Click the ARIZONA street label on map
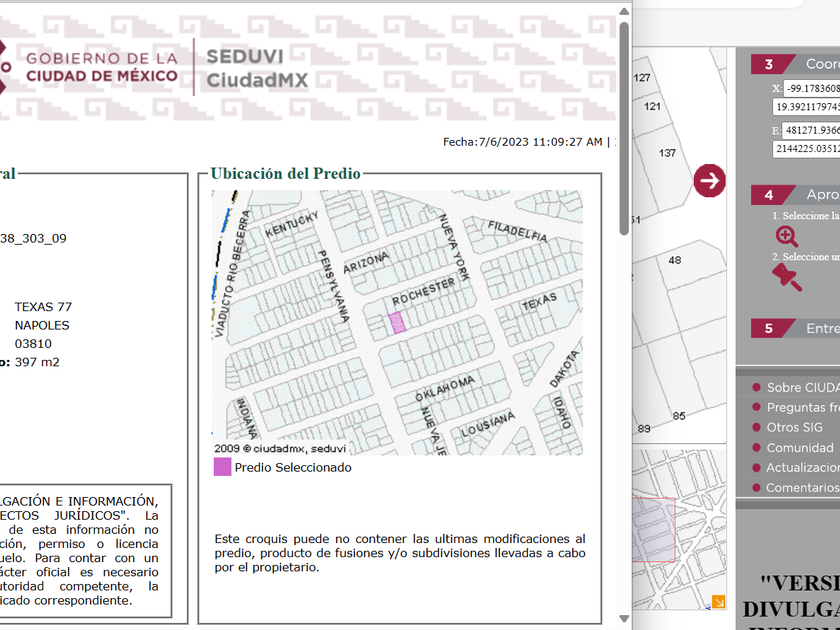This screenshot has width=840, height=630. [x=366, y=262]
